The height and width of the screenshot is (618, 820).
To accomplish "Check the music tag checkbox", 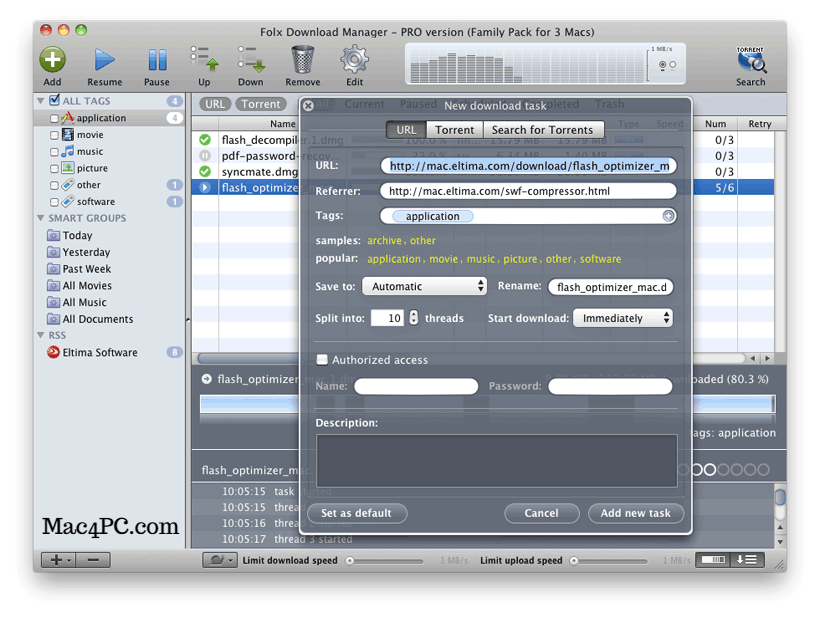I will pyautogui.click(x=54, y=152).
